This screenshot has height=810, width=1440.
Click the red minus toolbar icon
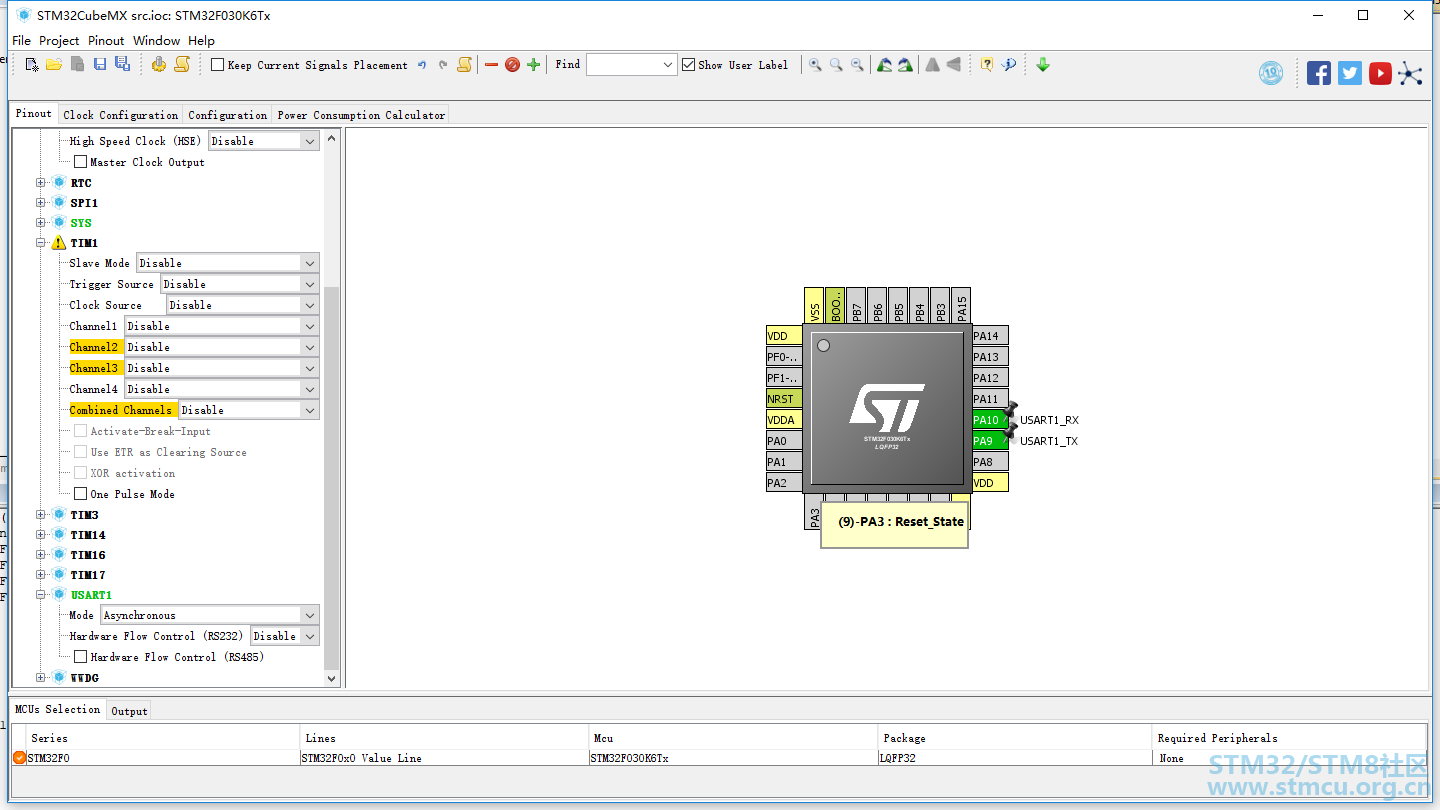(491, 65)
